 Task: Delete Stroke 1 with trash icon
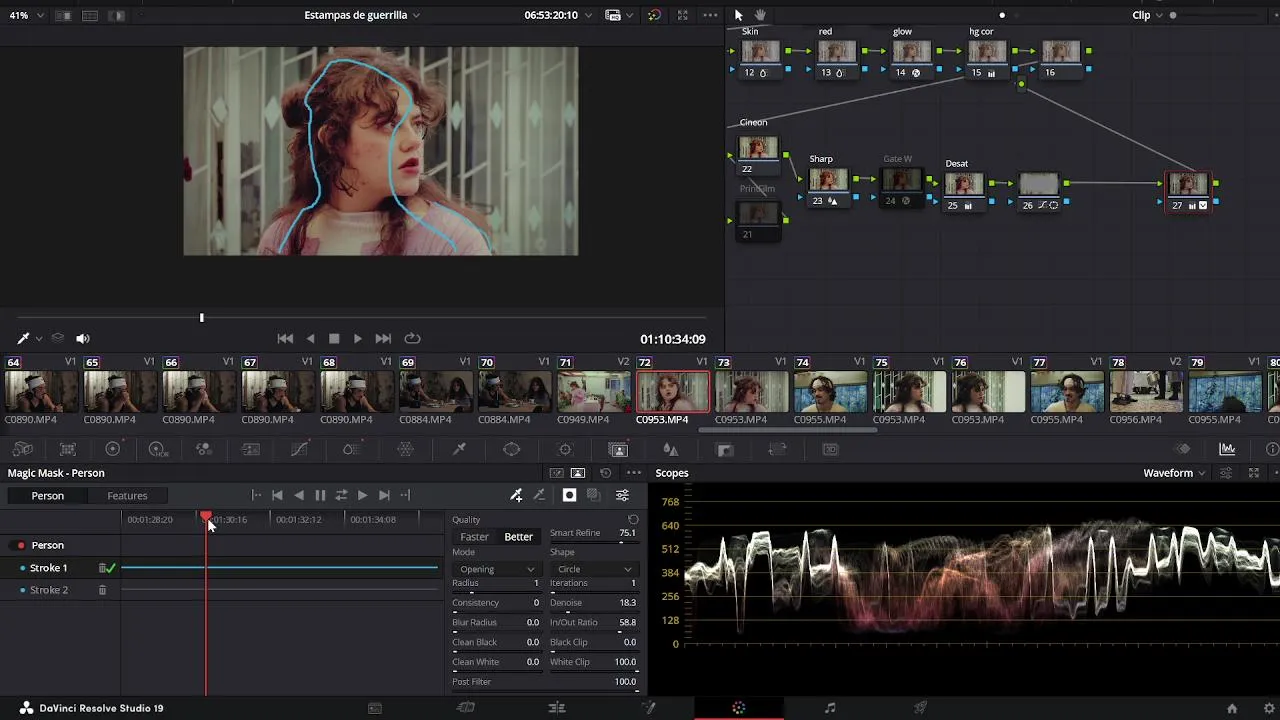click(102, 568)
